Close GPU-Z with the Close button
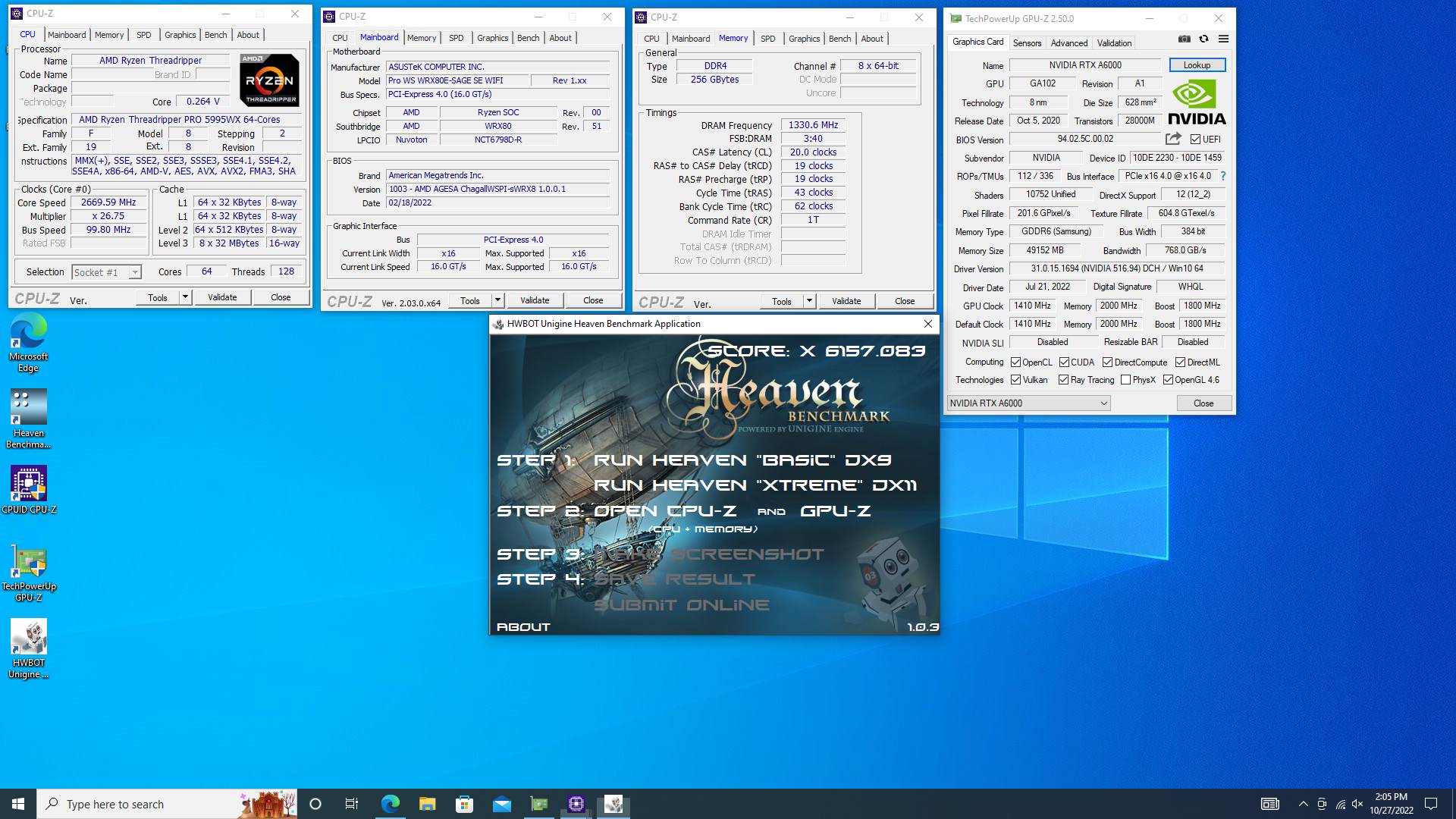 [1203, 403]
